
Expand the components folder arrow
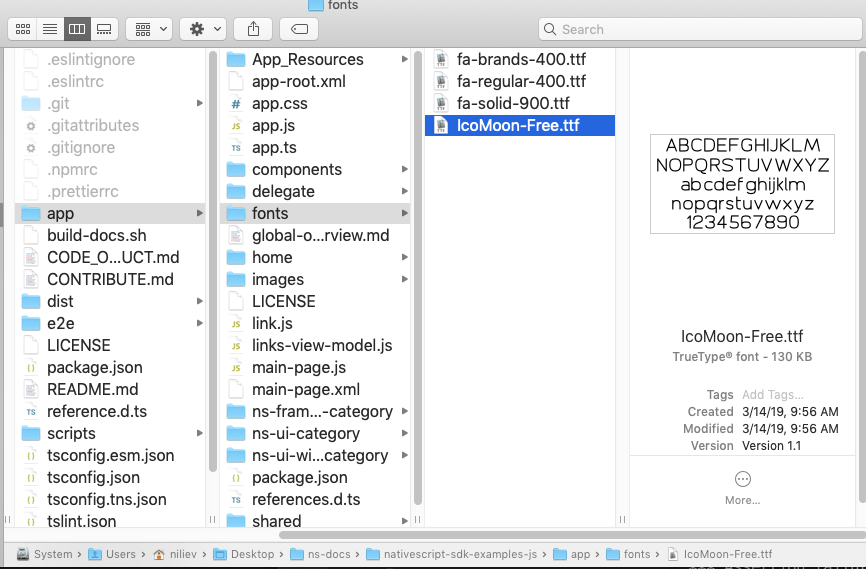pos(405,169)
